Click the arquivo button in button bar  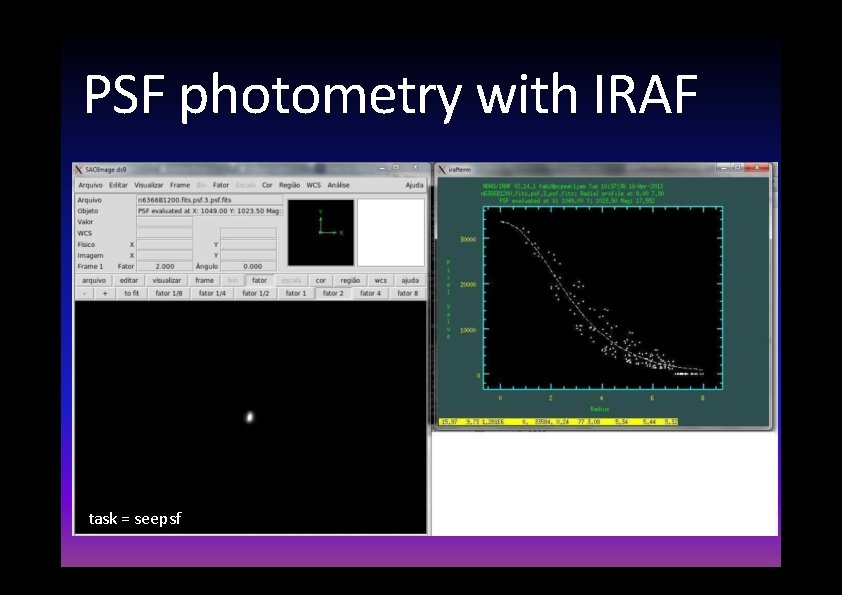[x=94, y=280]
